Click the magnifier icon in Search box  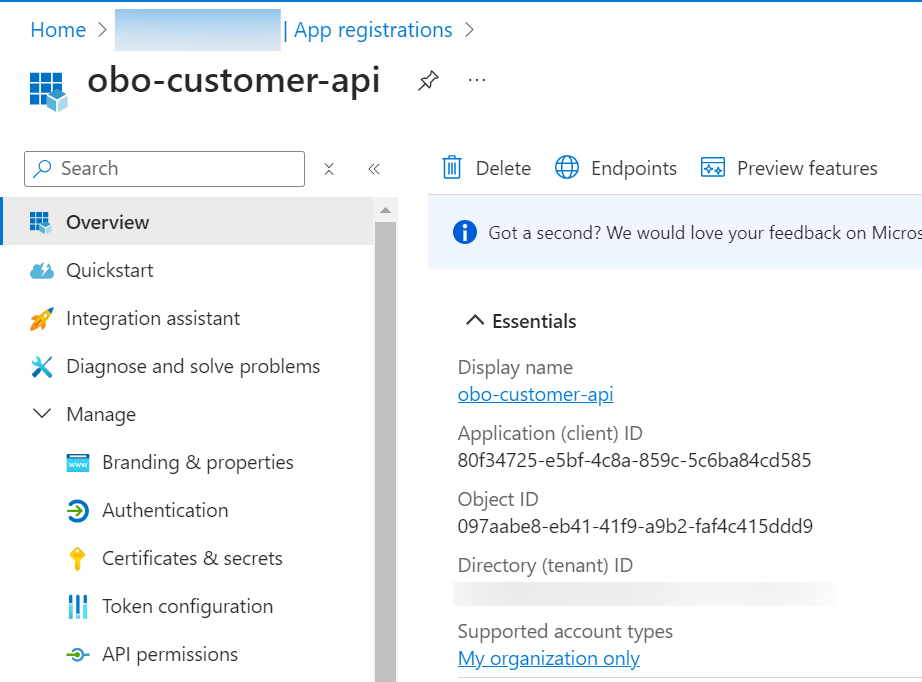click(x=42, y=169)
